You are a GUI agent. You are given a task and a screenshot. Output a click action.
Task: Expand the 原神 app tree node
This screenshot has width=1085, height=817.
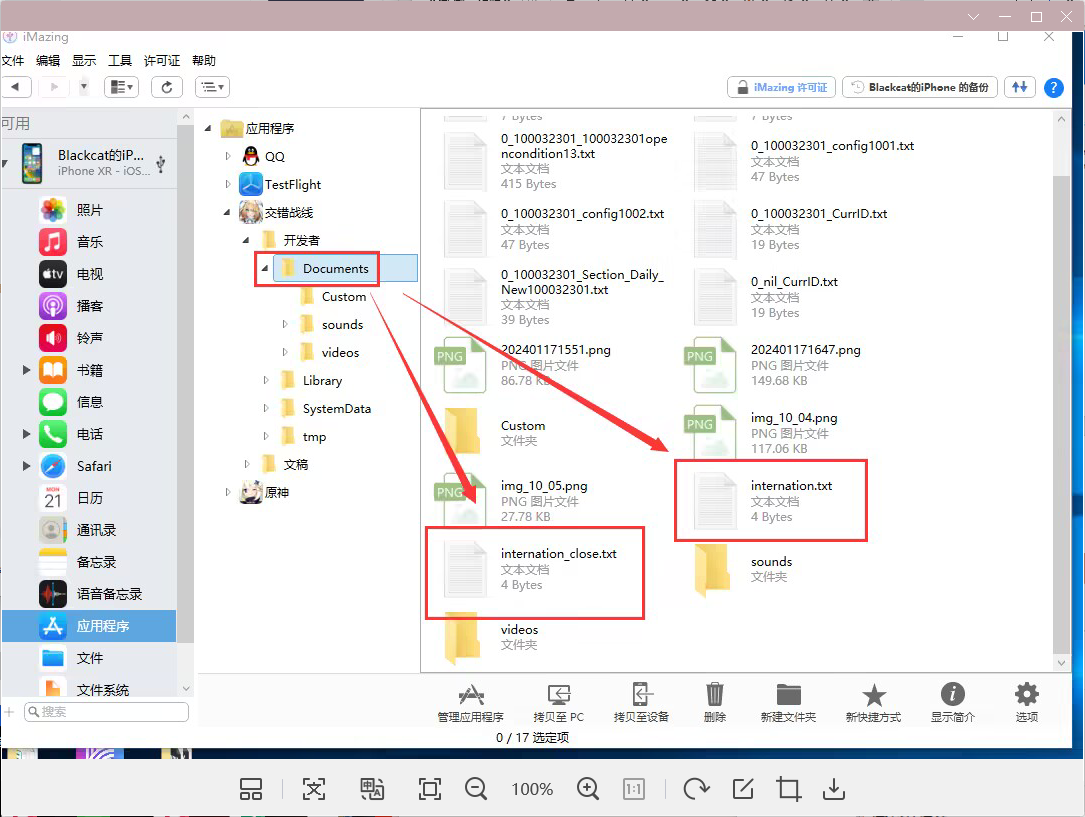[x=228, y=492]
